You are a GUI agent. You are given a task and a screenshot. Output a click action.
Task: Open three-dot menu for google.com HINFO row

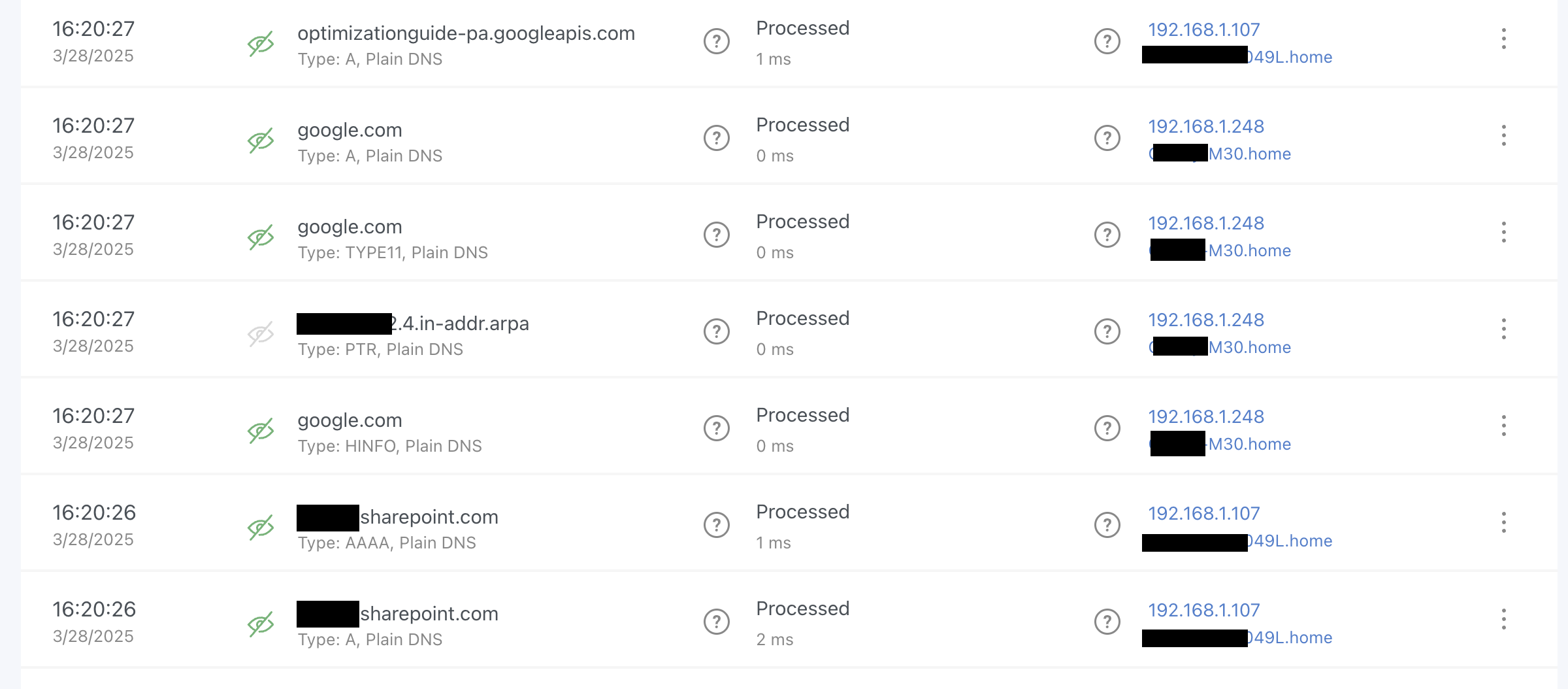1503,426
